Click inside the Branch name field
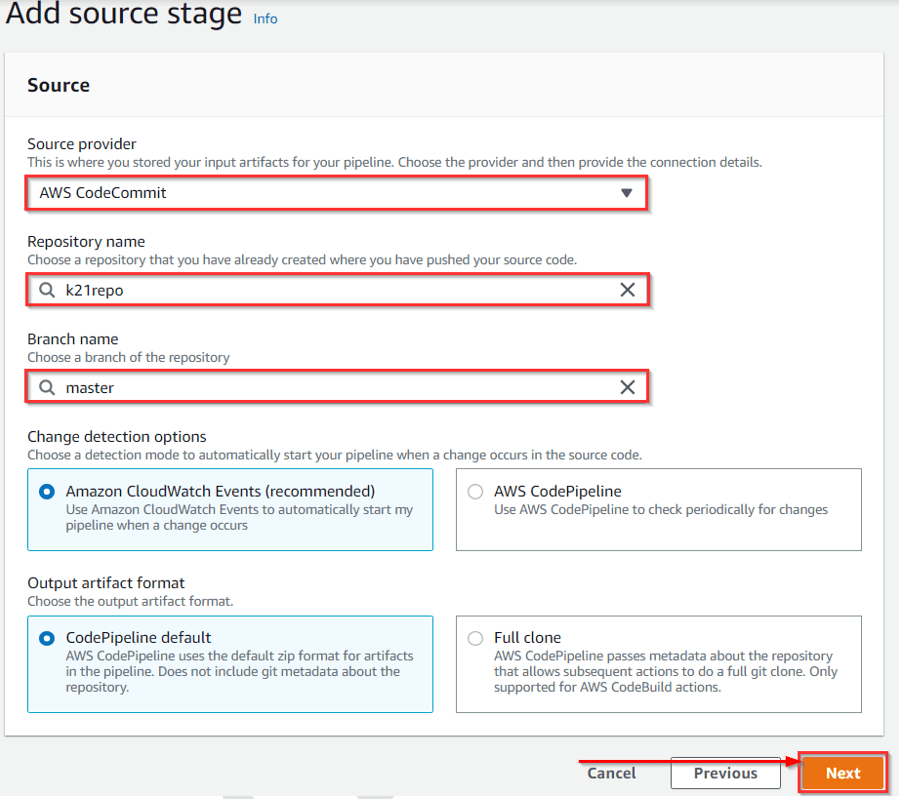This screenshot has height=799, width=899. (300, 387)
